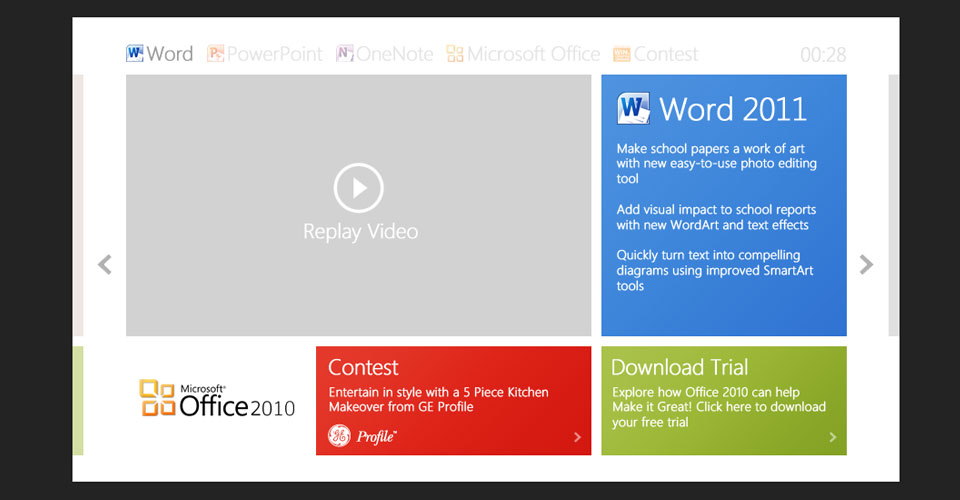Switch to the PowerPoint tab label
960x500 pixels.
point(274,54)
